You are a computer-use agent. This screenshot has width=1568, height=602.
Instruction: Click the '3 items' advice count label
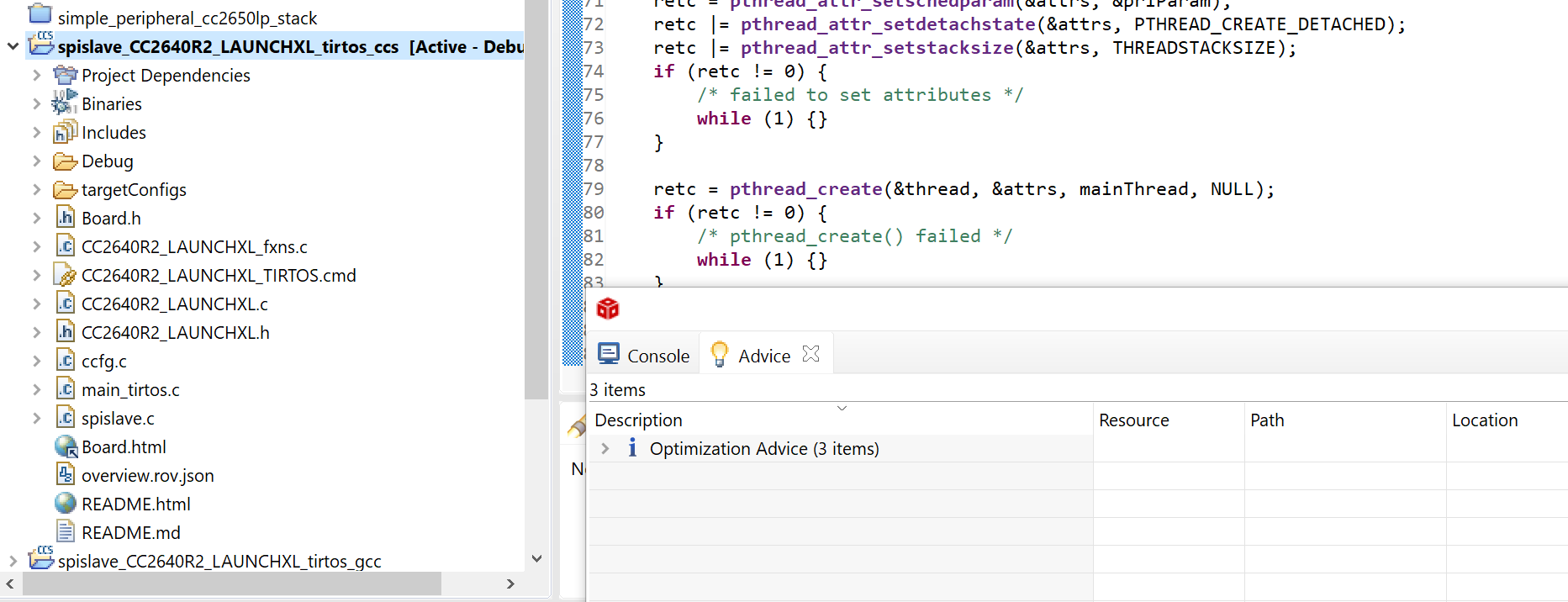(617, 389)
